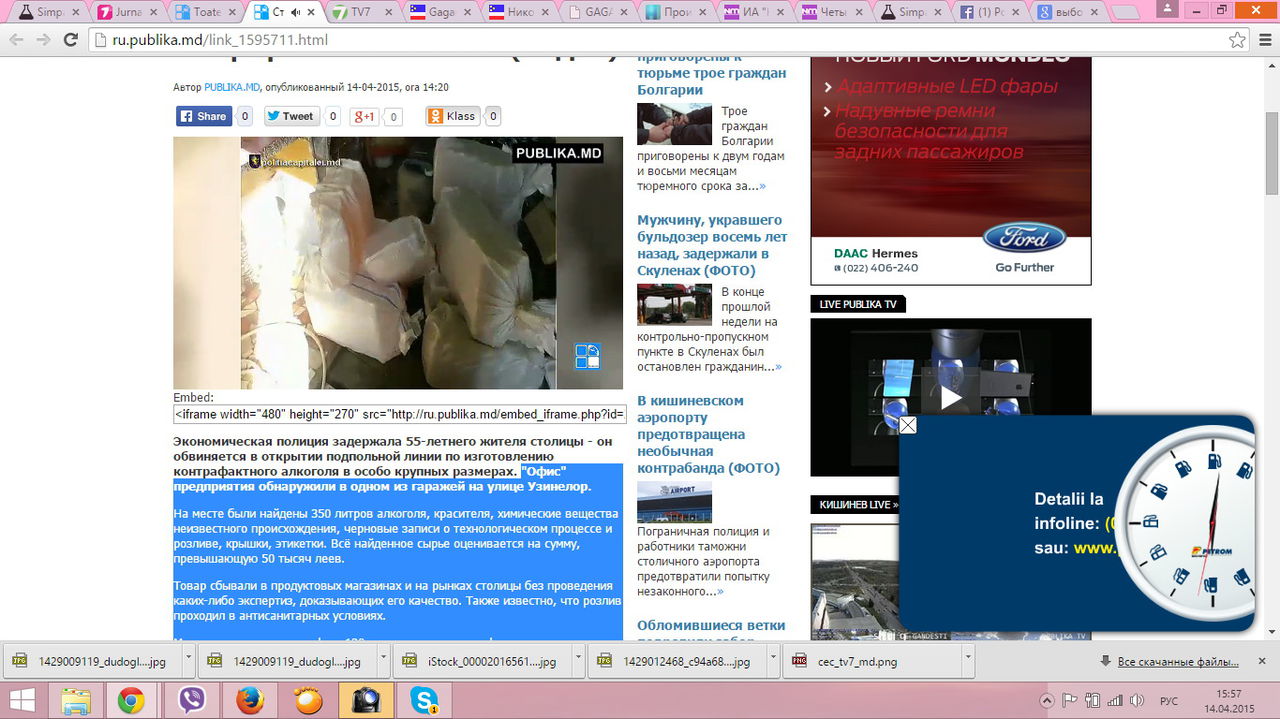1280x719 pixels.
Task: Play the LIVE PUBLIKA TV stream
Action: click(x=951, y=397)
